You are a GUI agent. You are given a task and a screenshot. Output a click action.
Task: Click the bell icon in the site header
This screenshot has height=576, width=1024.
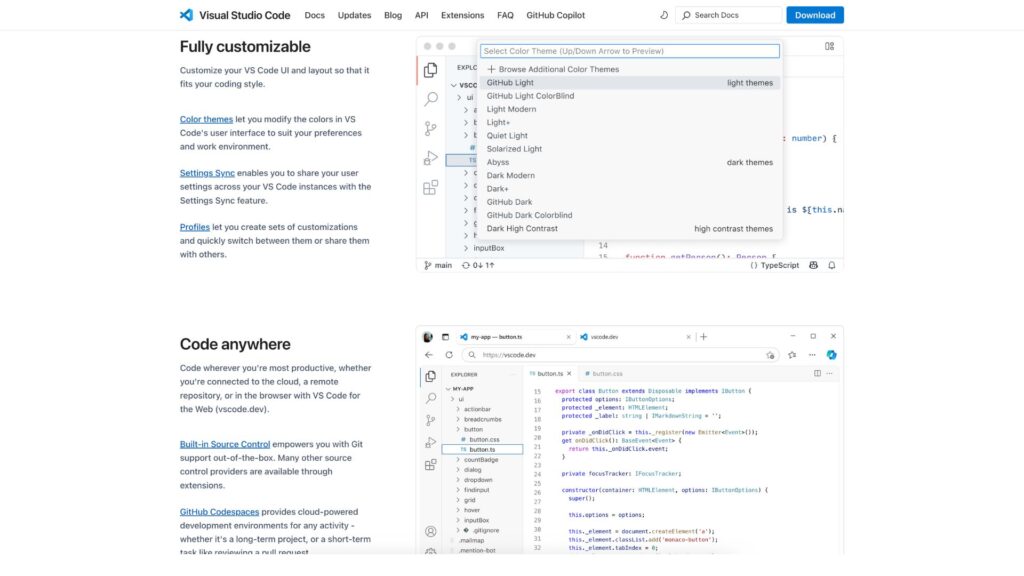coord(663,15)
